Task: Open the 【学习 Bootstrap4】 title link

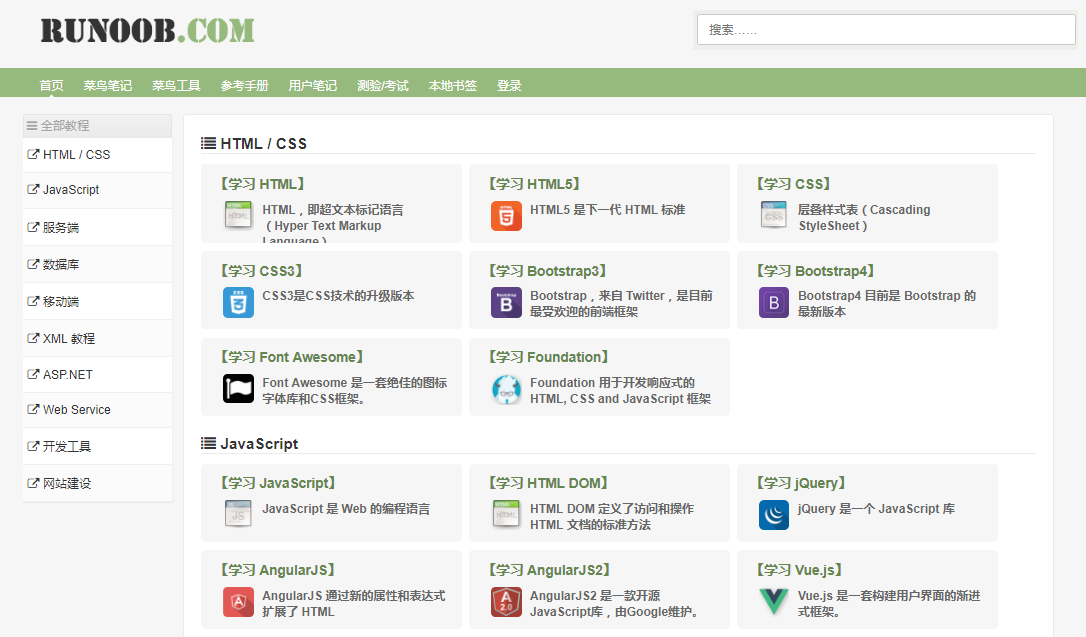Action: [815, 271]
